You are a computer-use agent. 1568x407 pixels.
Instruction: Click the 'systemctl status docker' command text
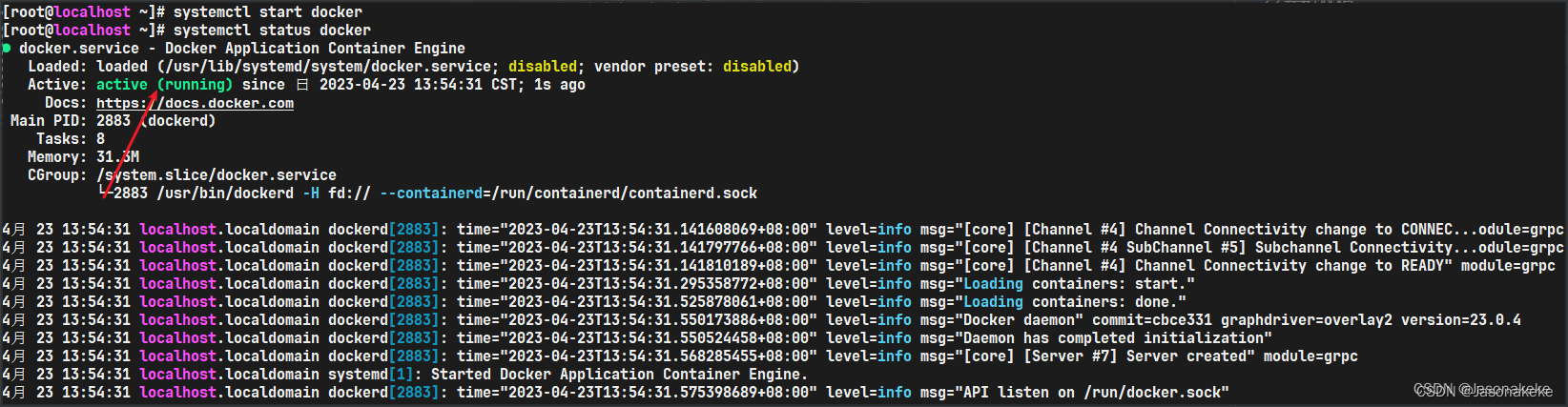click(272, 31)
